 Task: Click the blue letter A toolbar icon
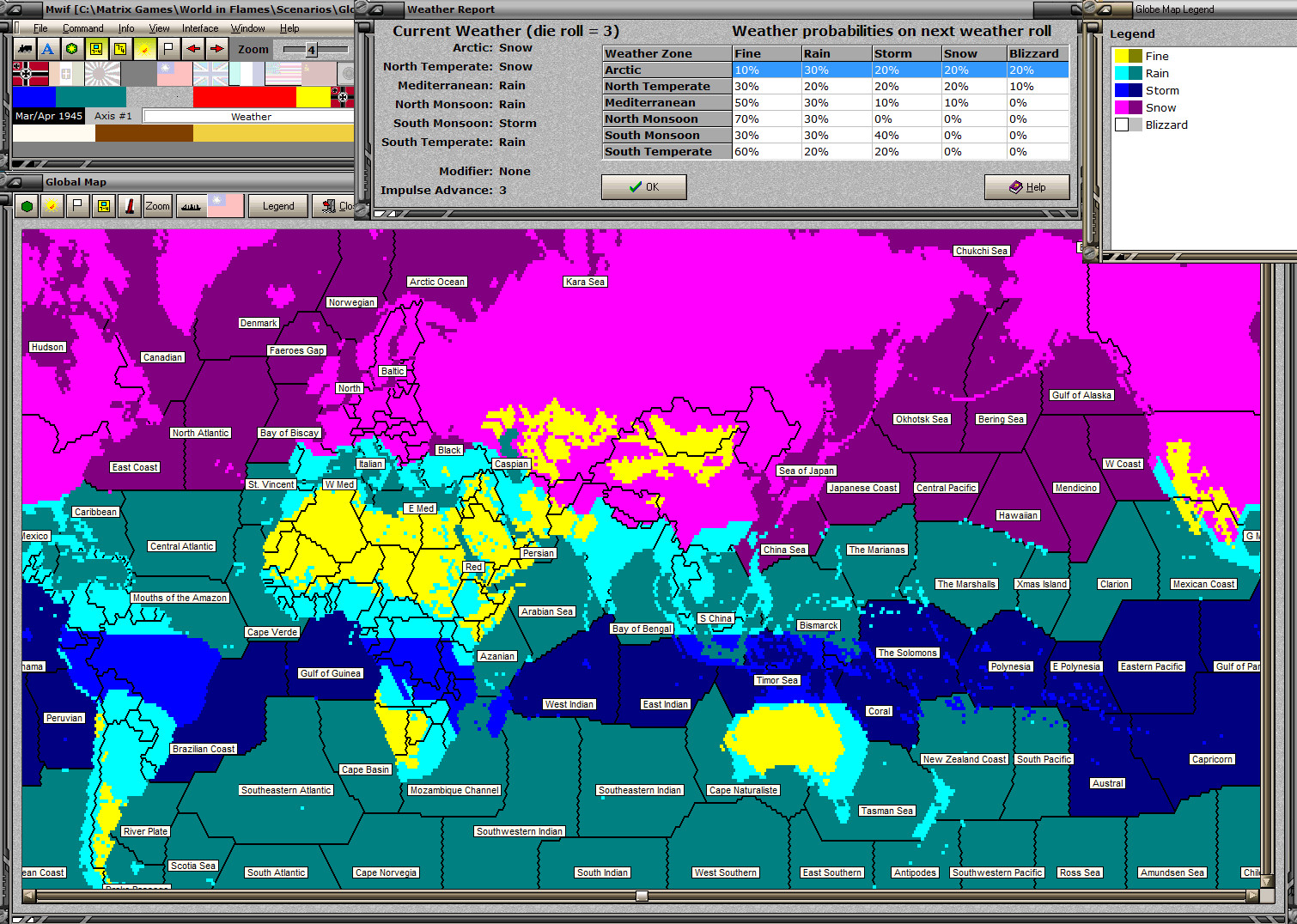(48, 49)
